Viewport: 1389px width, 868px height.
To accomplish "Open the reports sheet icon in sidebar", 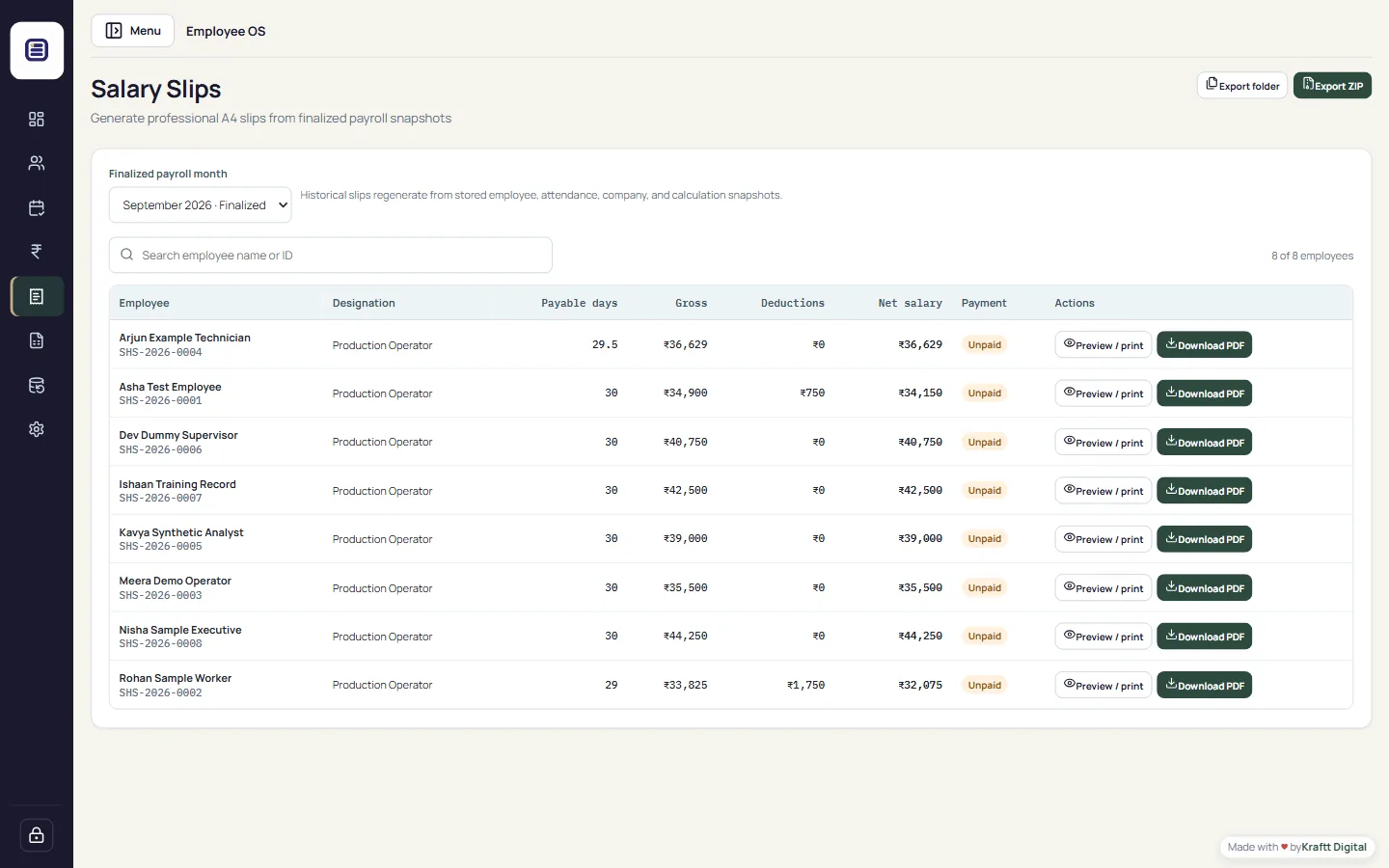I will click(37, 340).
